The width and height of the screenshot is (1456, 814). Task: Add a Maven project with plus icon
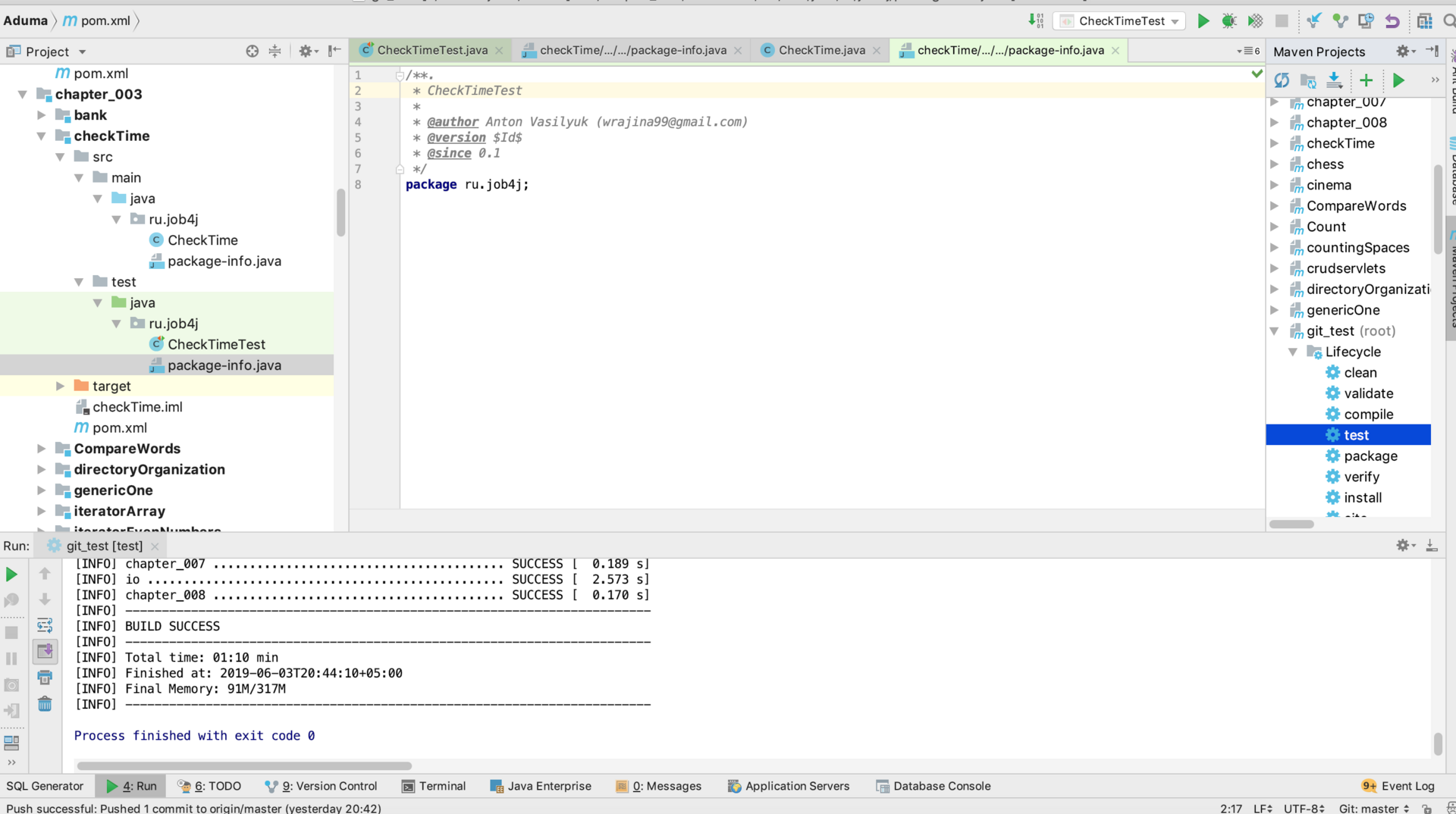(1366, 80)
